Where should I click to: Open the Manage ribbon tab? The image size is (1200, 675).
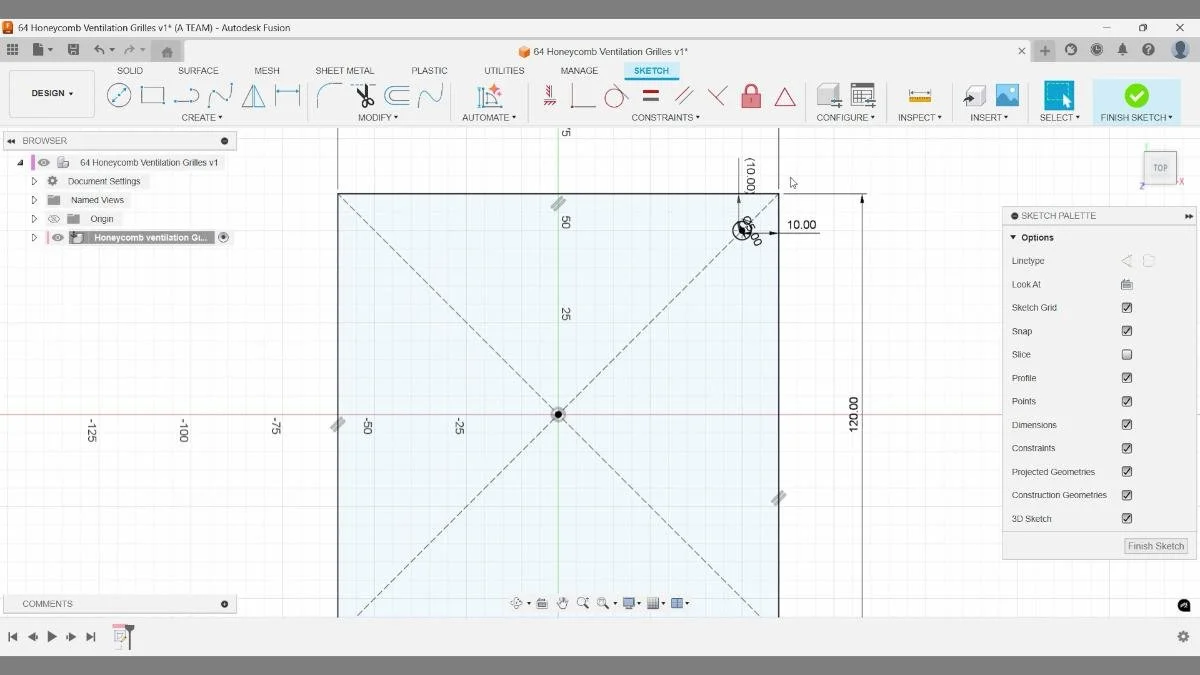click(579, 70)
